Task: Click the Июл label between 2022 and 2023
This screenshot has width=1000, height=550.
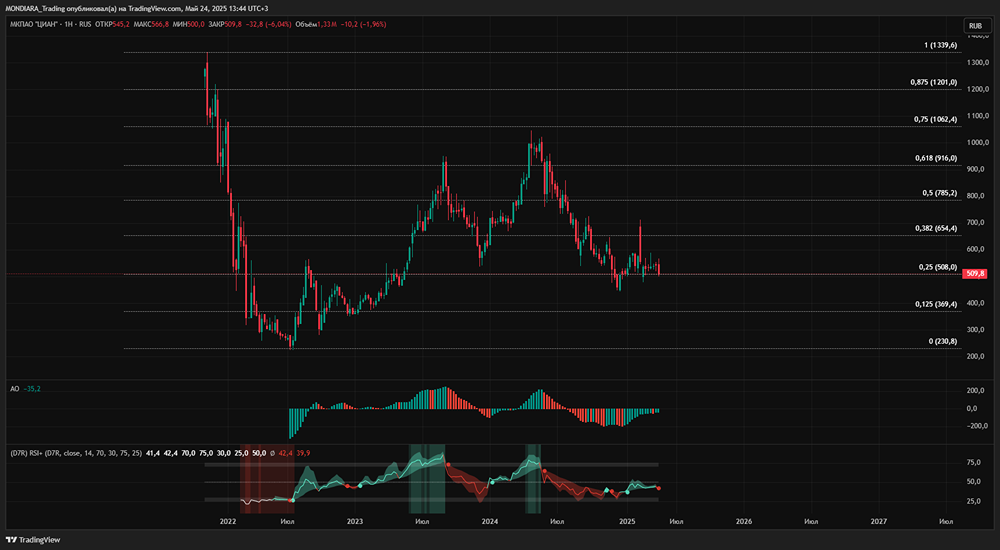Action: [287, 521]
